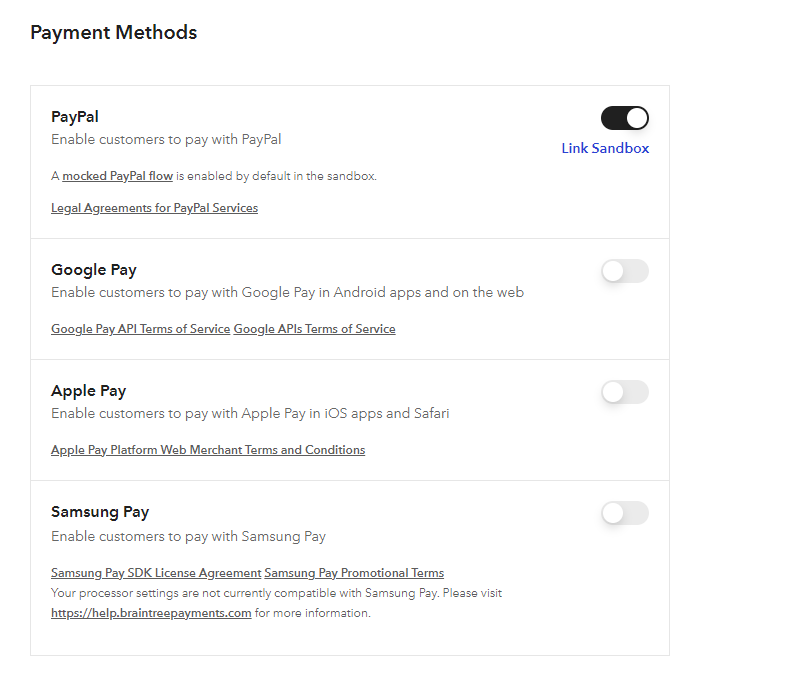
Task: Click the Apple Pay section title
Action: [89, 391]
